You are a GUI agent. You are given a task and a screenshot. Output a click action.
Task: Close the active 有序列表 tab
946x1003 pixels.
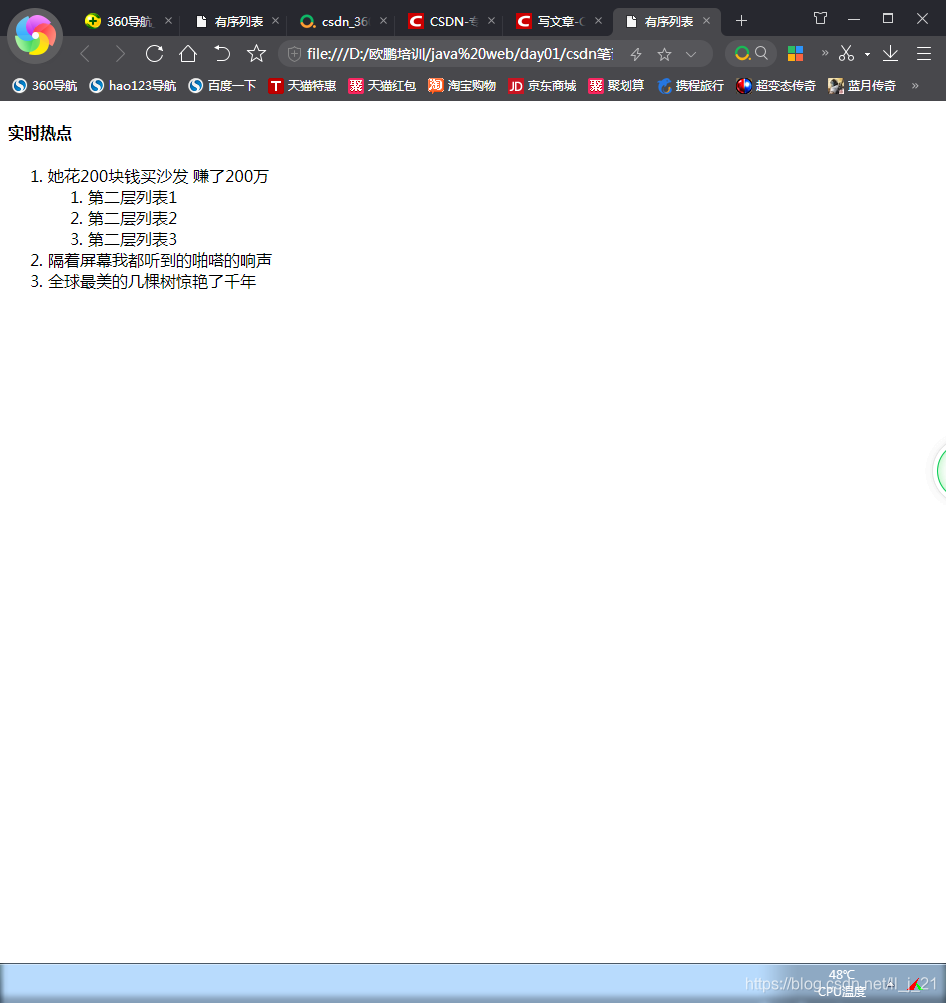(706, 21)
